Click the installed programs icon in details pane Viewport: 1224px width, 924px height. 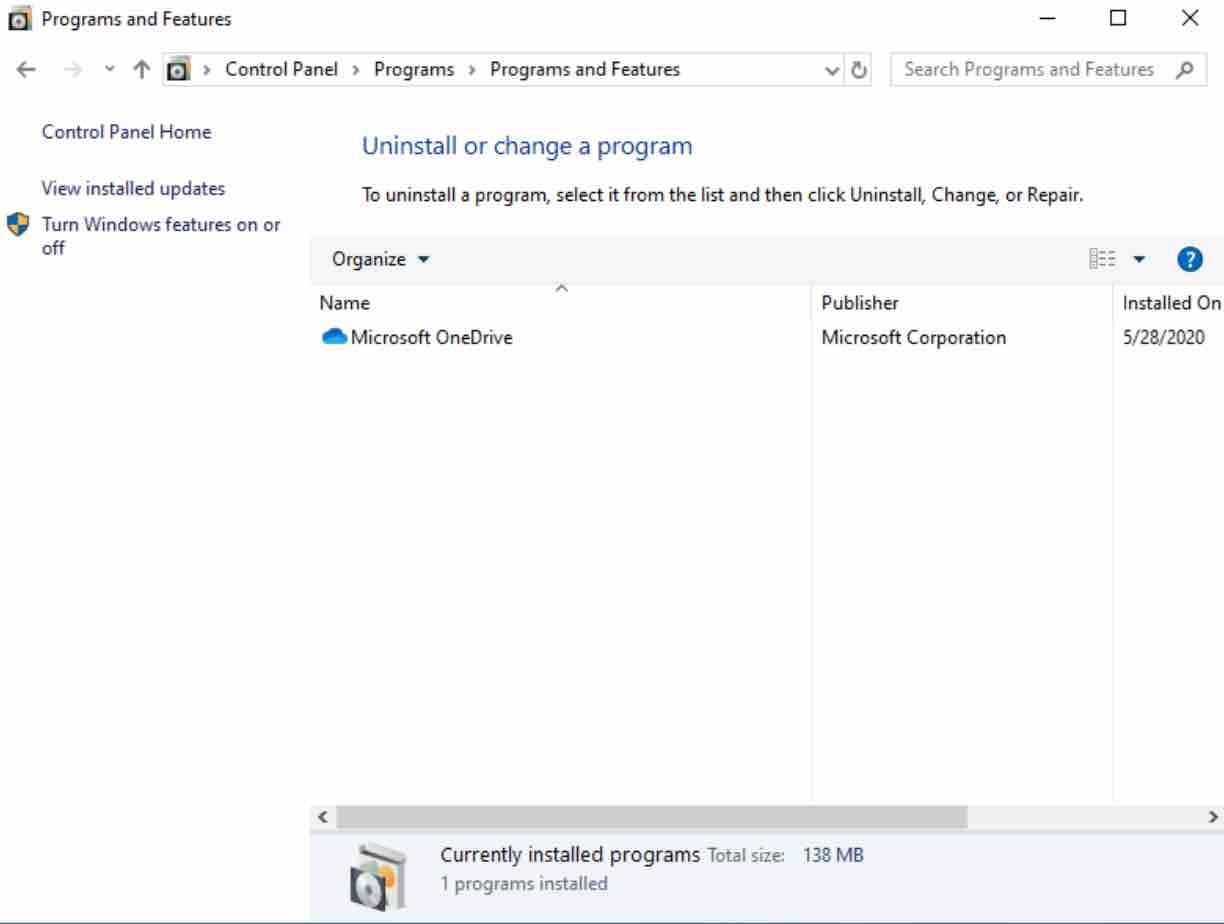tap(377, 876)
